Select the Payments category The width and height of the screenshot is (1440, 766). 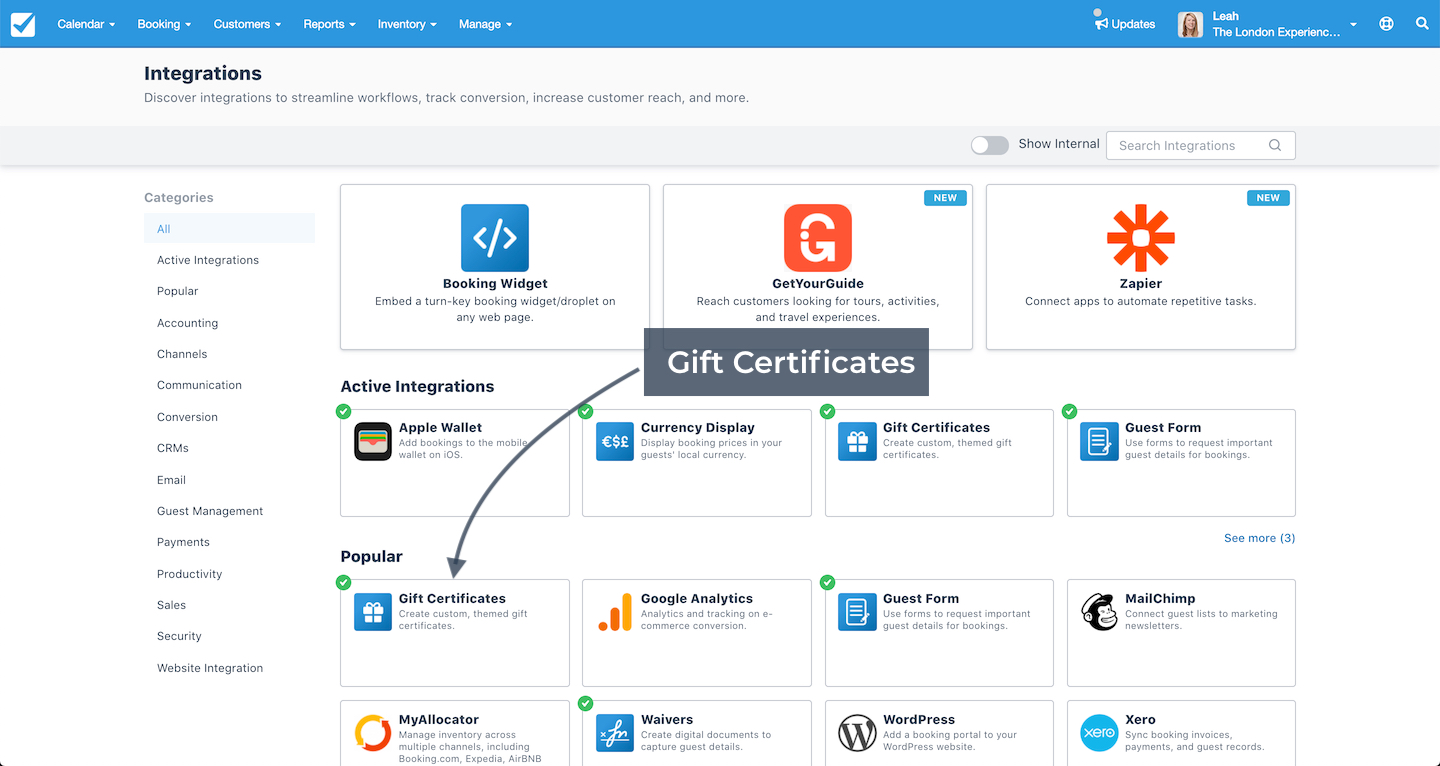[x=183, y=542]
